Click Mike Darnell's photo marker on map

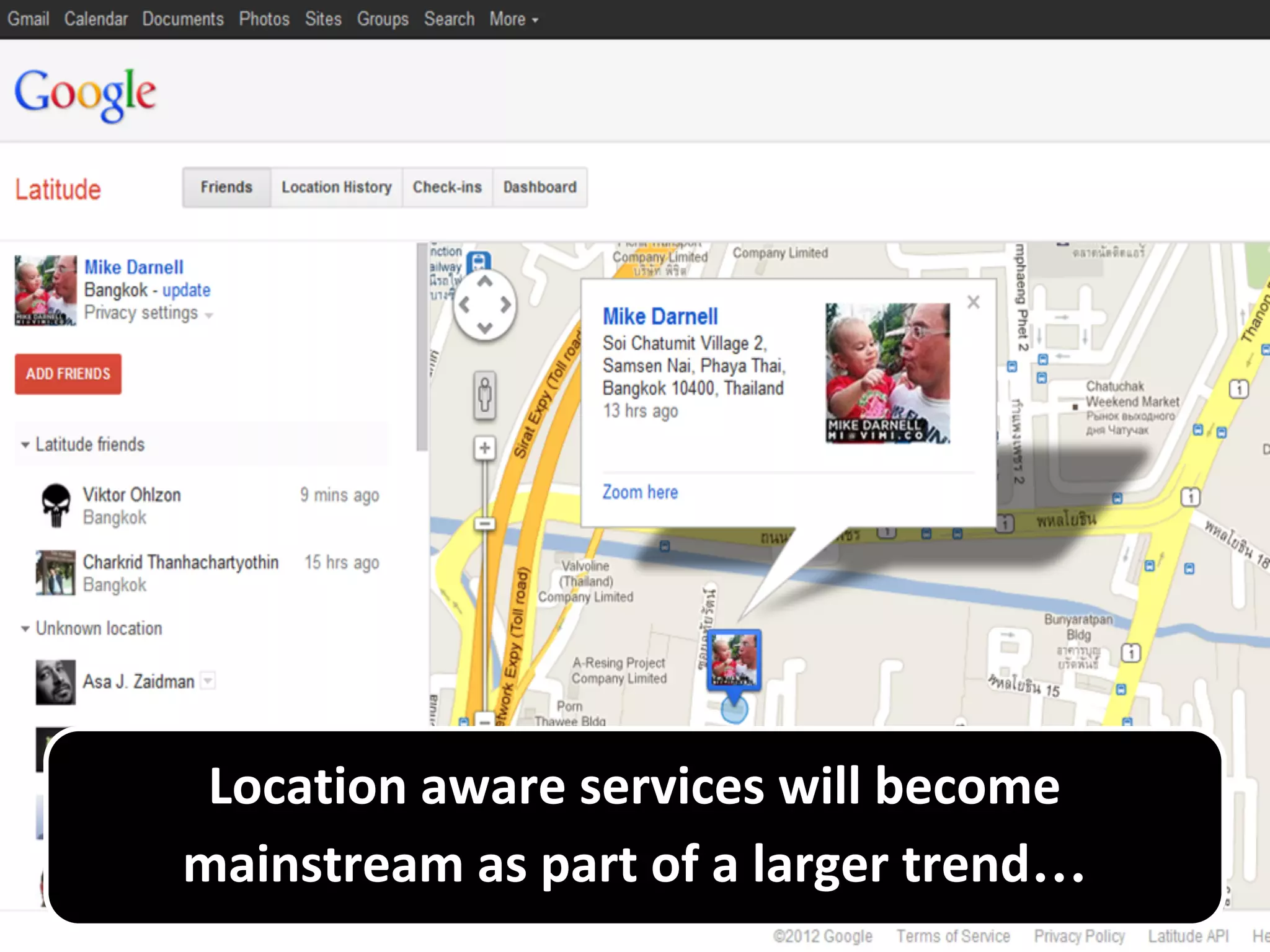pyautogui.click(x=734, y=659)
